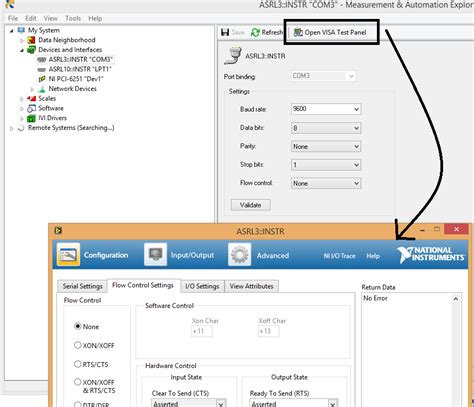Click the Advanced gear icon

(x=239, y=255)
